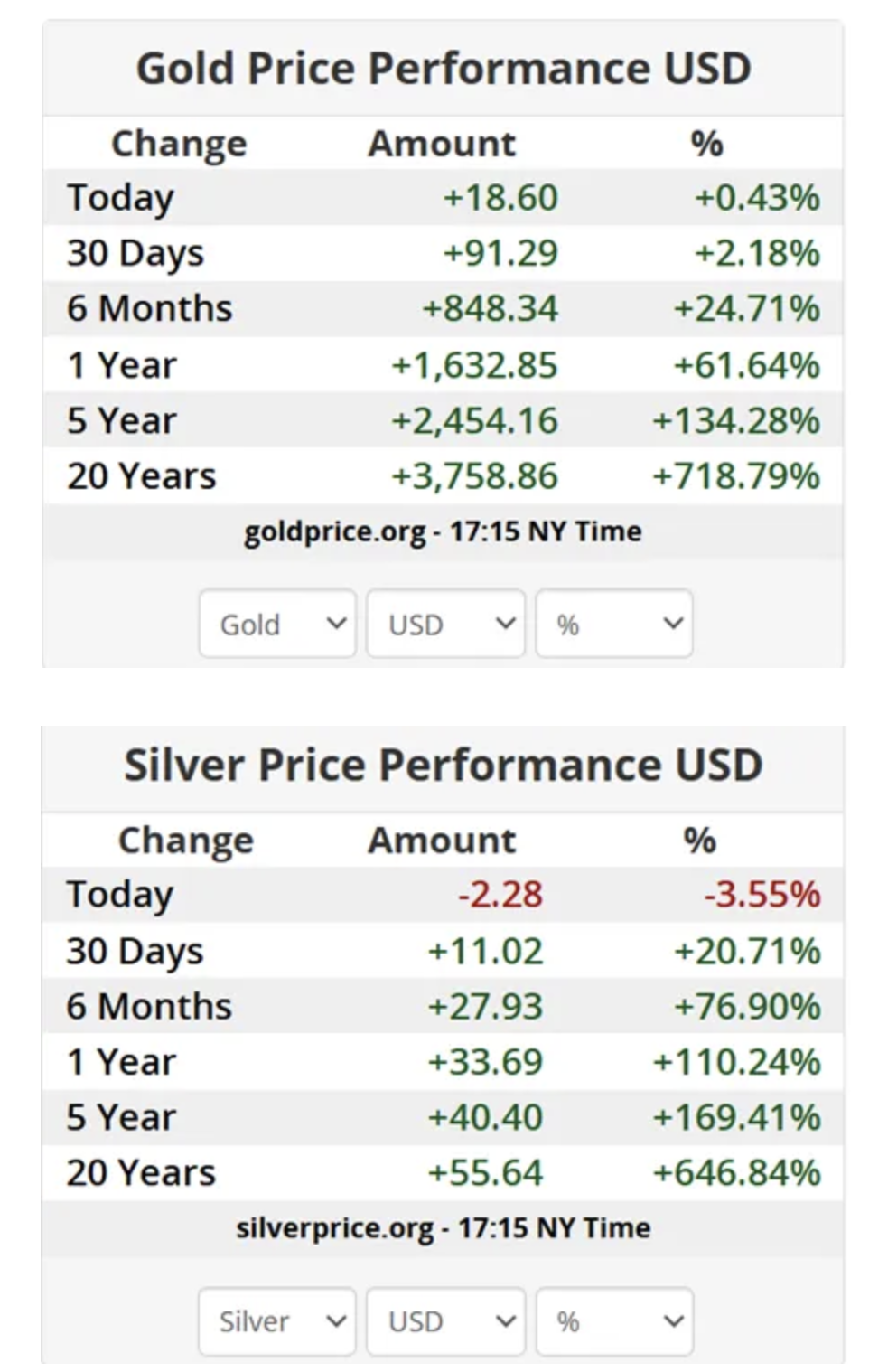Click the Gold Price Performance USD heading
The height and width of the screenshot is (1372, 869).
pos(444,69)
